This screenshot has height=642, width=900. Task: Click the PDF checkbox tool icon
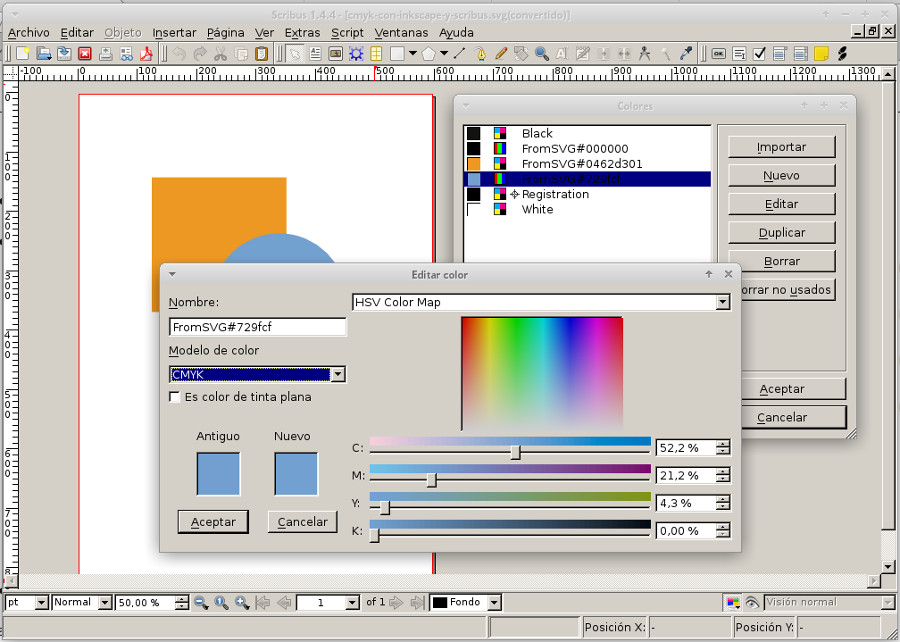pyautogui.click(x=759, y=54)
